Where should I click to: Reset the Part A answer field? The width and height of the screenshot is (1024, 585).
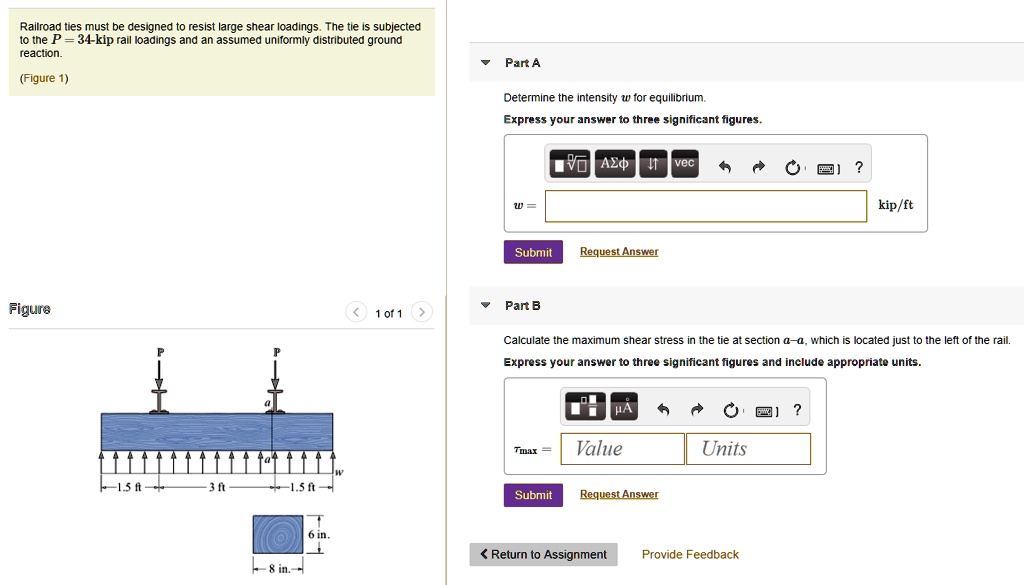tap(792, 167)
